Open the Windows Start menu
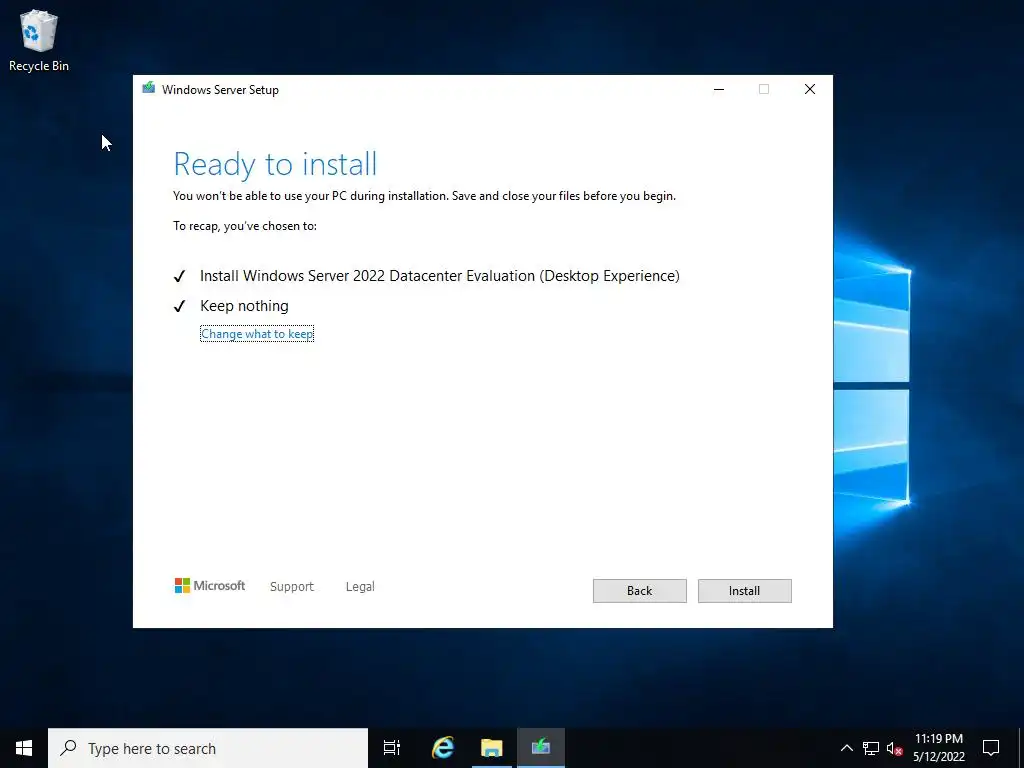This screenshot has height=768, width=1024. pyautogui.click(x=24, y=748)
